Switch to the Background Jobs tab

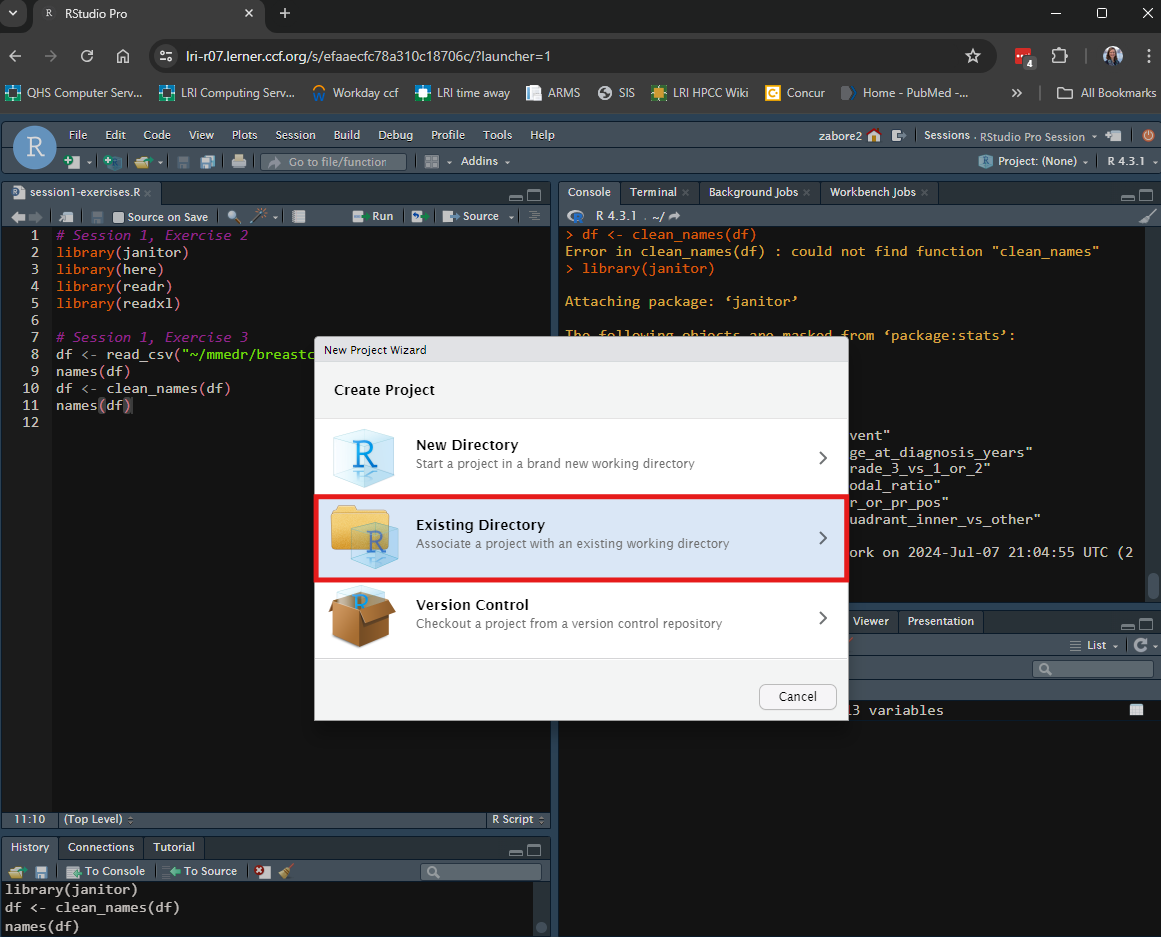click(753, 192)
